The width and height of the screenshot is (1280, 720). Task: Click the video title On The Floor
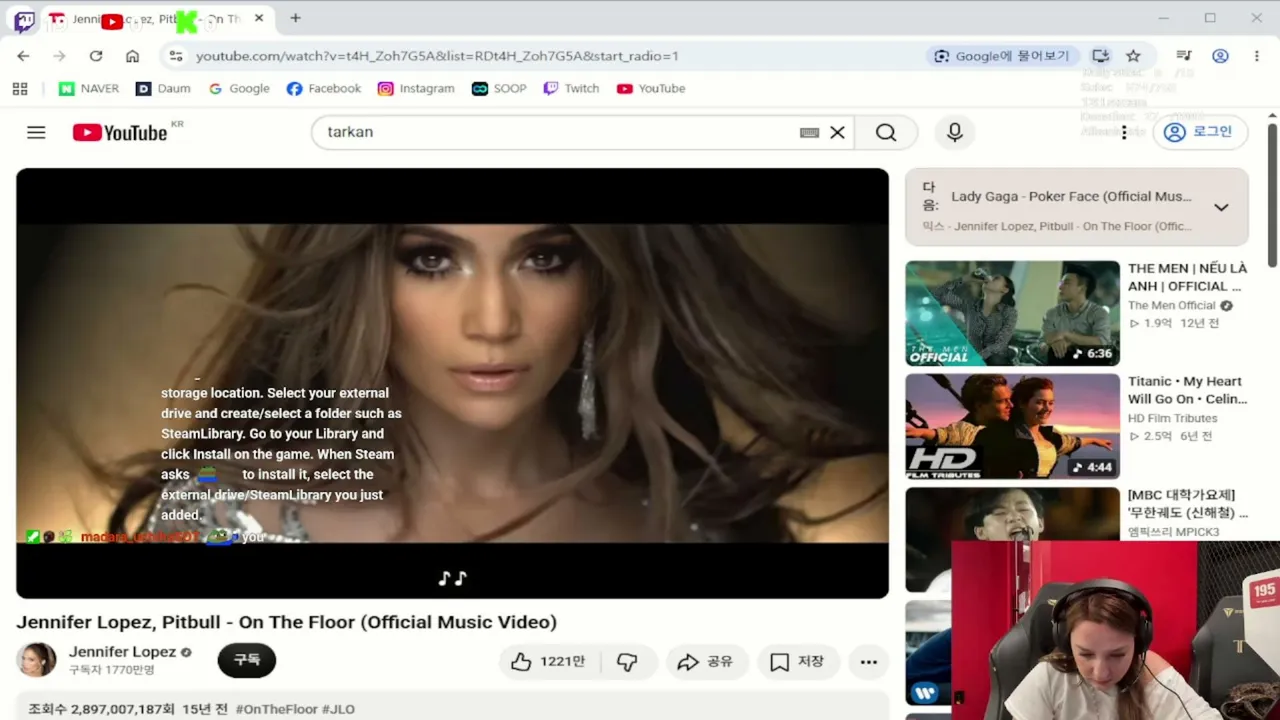point(286,622)
